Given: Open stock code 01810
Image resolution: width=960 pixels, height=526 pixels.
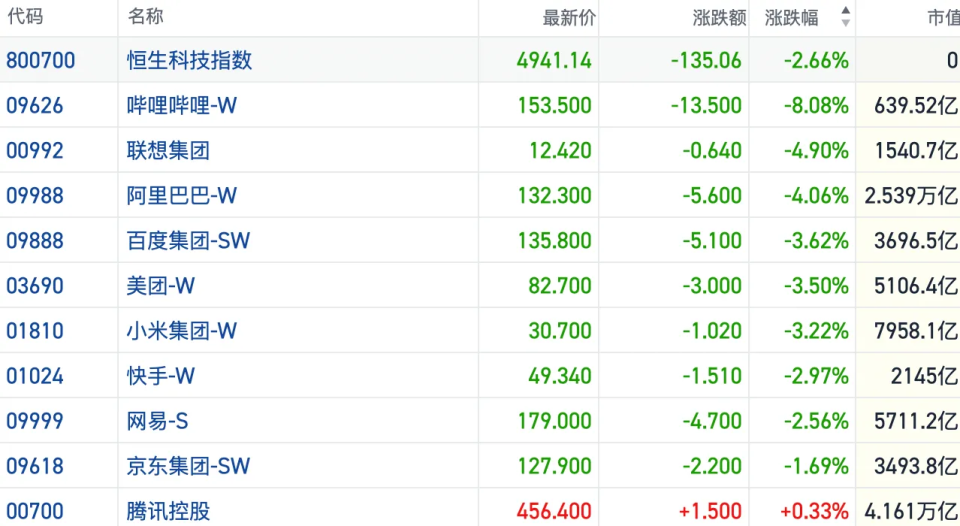Looking at the screenshot, I should 35,331.
